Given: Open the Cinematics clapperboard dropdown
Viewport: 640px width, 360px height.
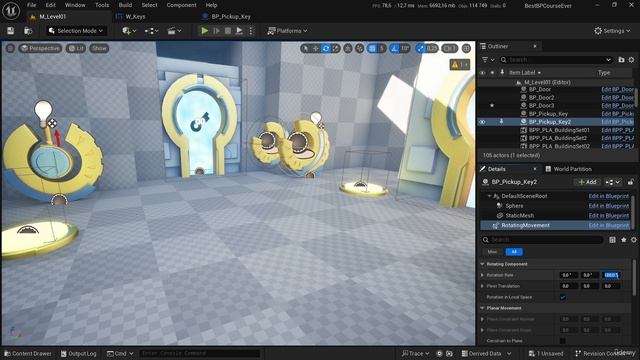Looking at the screenshot, I should [174, 31].
